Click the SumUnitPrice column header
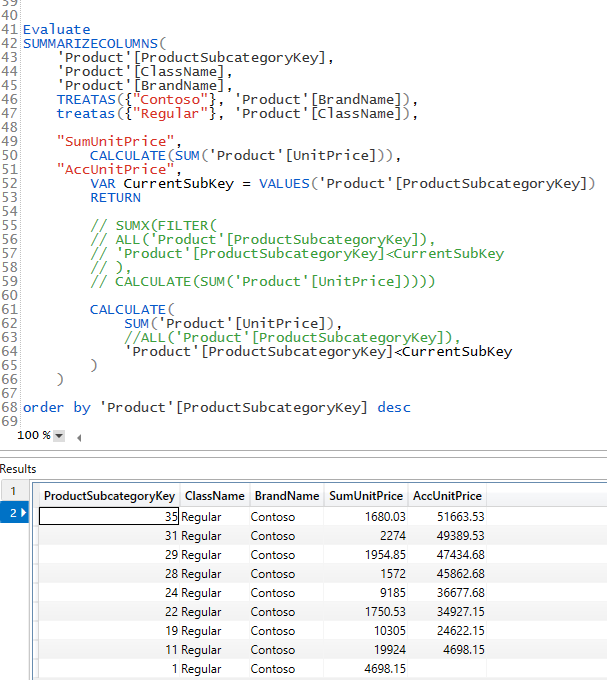 [x=366, y=496]
